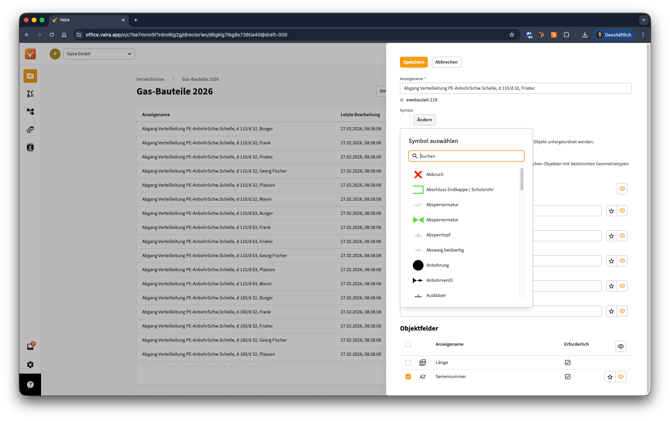
Task: Click the Abbrechen button
Action: [x=447, y=62]
